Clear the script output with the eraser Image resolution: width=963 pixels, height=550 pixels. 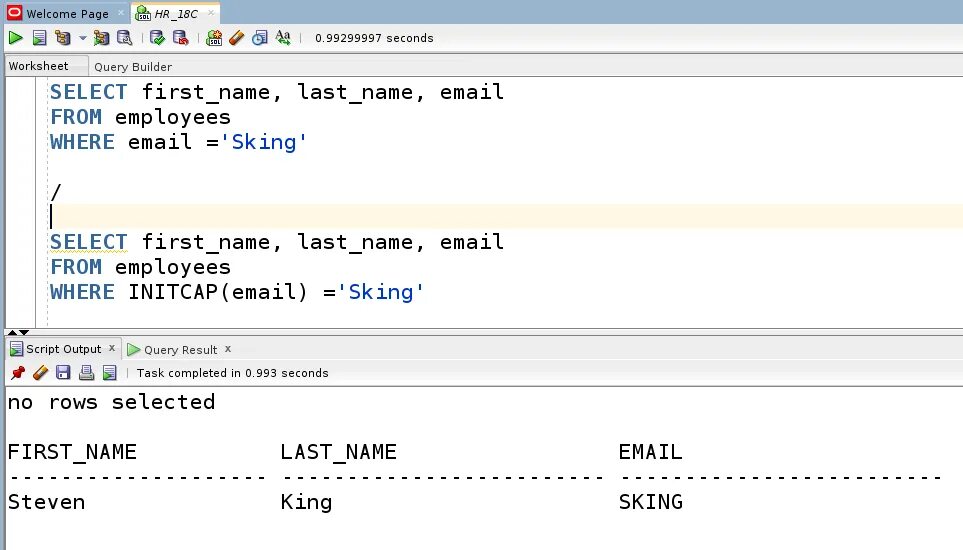coord(41,373)
